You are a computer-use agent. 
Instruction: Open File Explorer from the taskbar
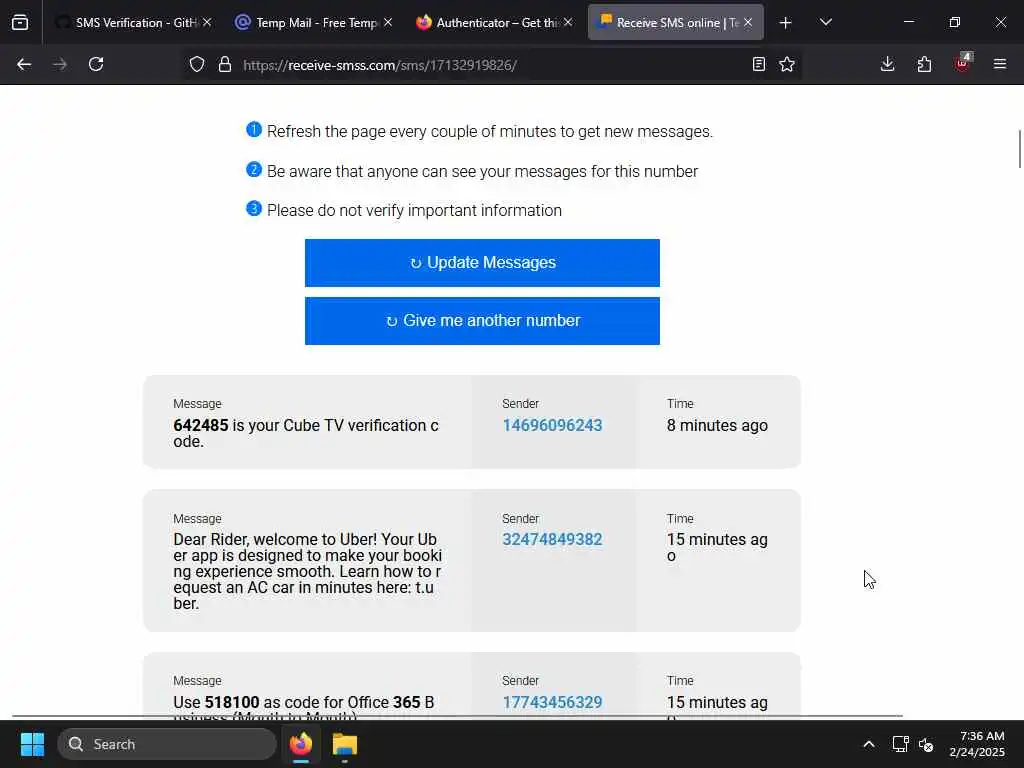pyautogui.click(x=345, y=744)
